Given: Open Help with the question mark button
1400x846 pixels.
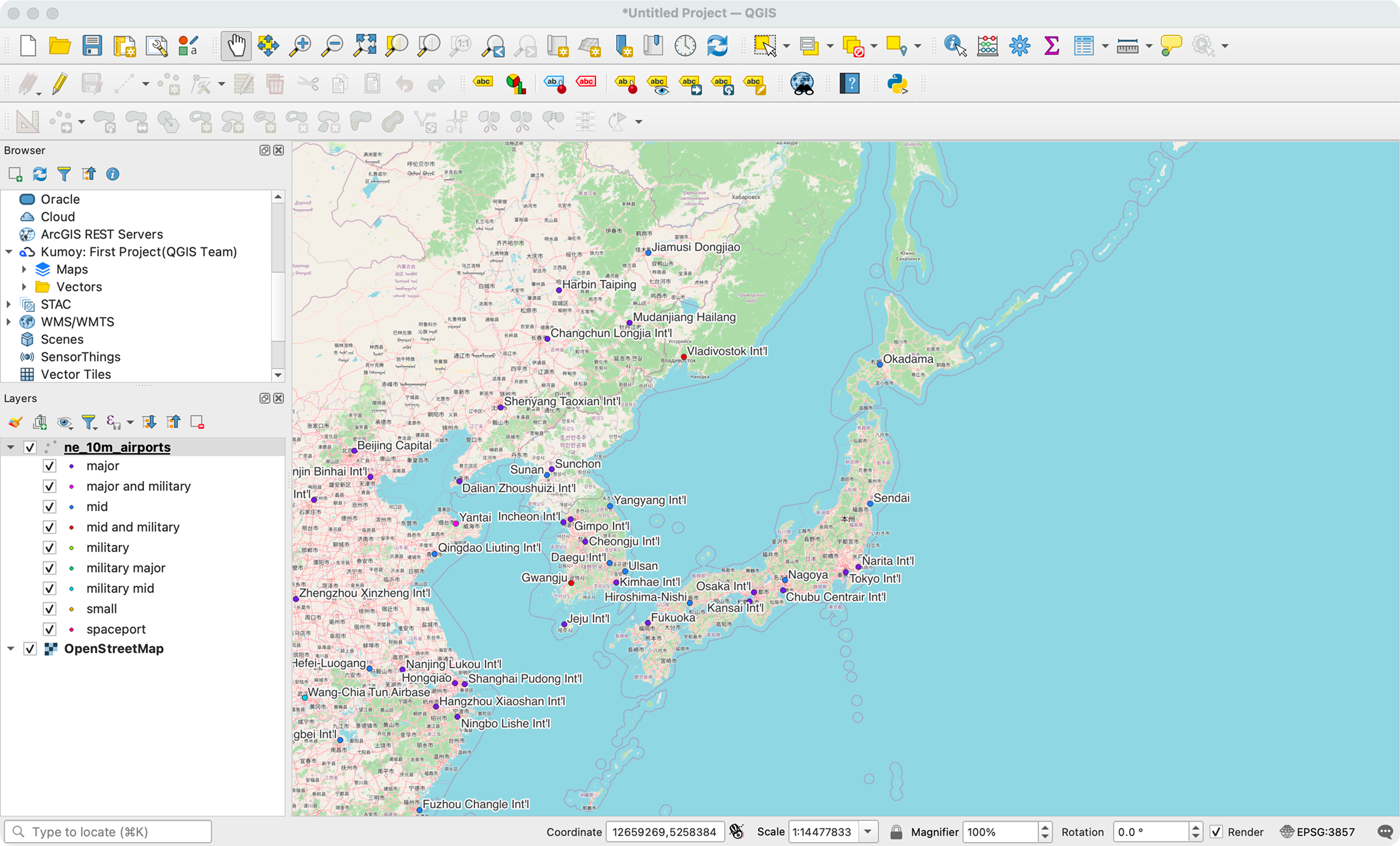Looking at the screenshot, I should click(x=849, y=84).
